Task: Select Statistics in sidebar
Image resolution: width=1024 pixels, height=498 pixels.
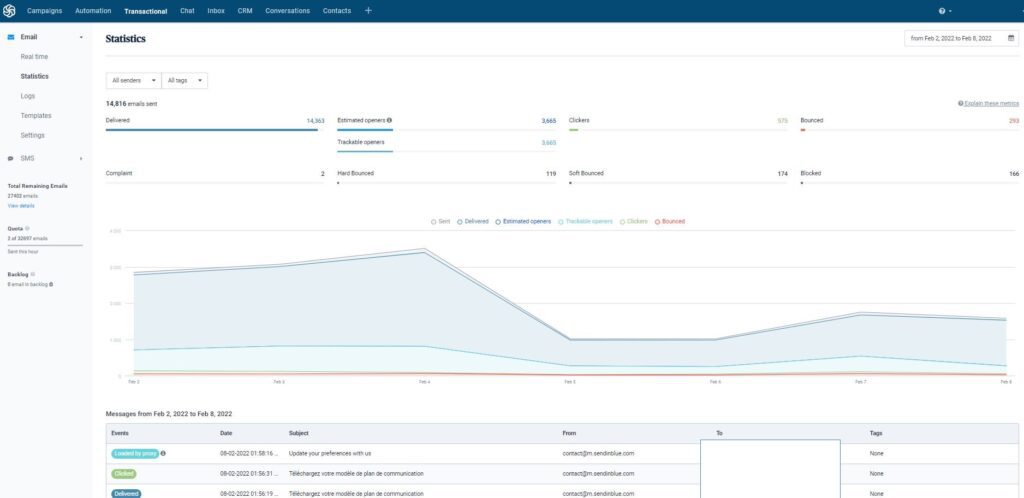Action: point(35,76)
